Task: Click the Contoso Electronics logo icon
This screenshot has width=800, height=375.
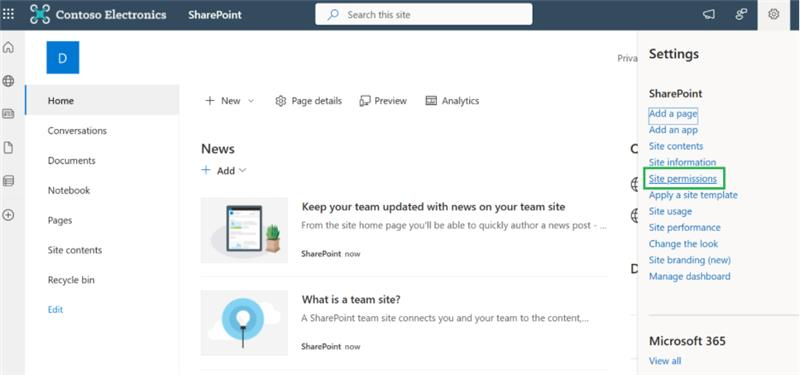Action: point(40,14)
